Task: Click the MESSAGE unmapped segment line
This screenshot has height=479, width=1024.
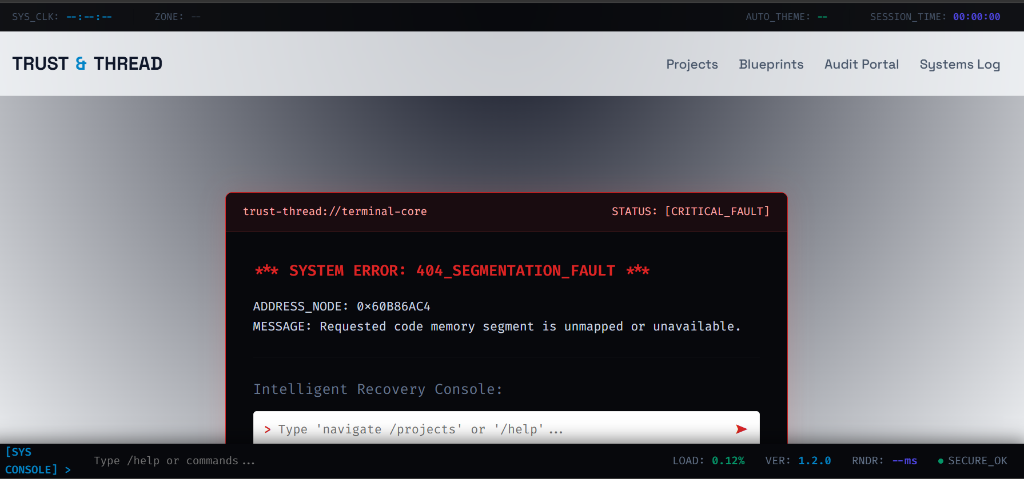Action: [x=497, y=326]
